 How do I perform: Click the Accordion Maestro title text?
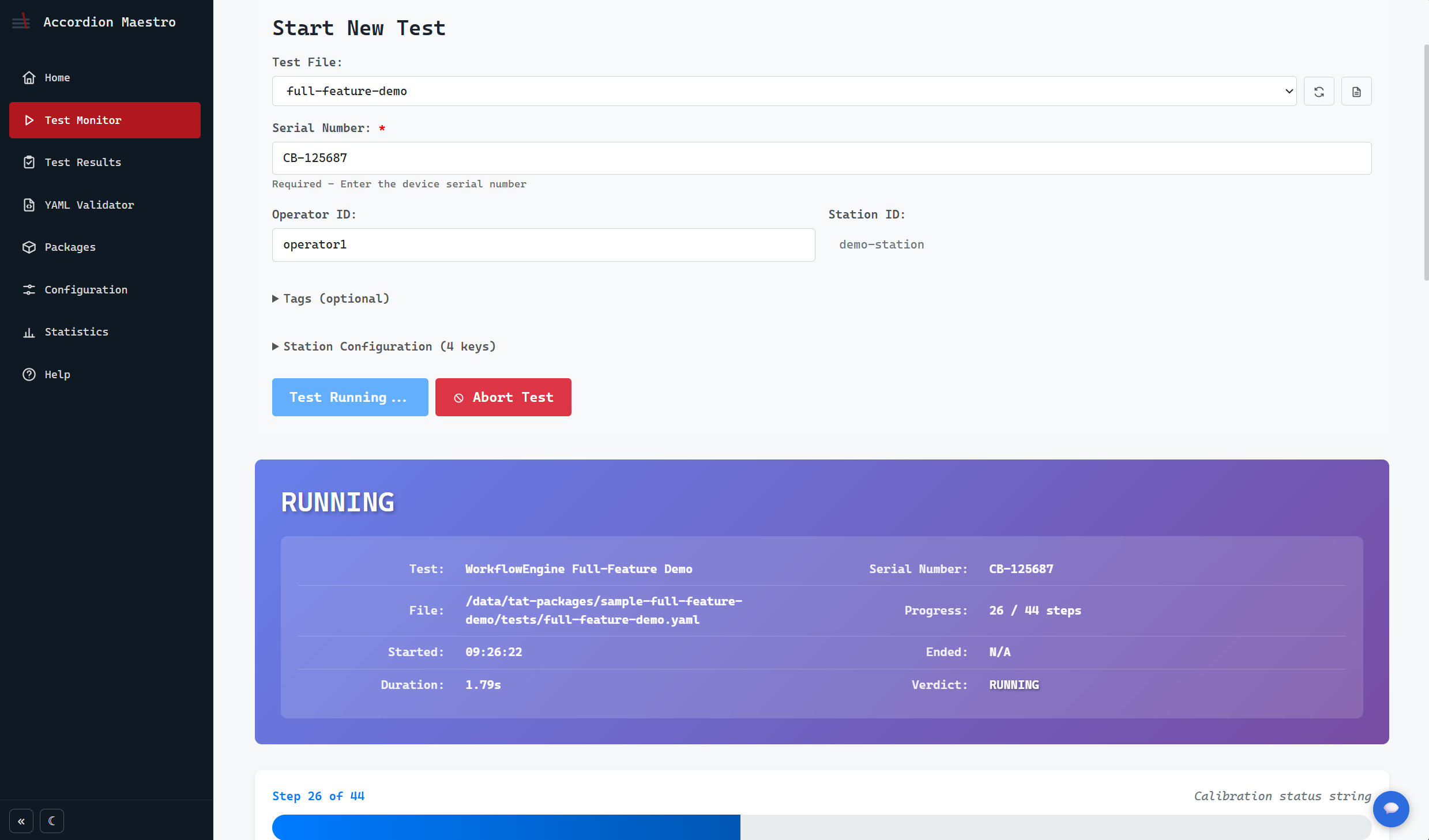[x=110, y=22]
